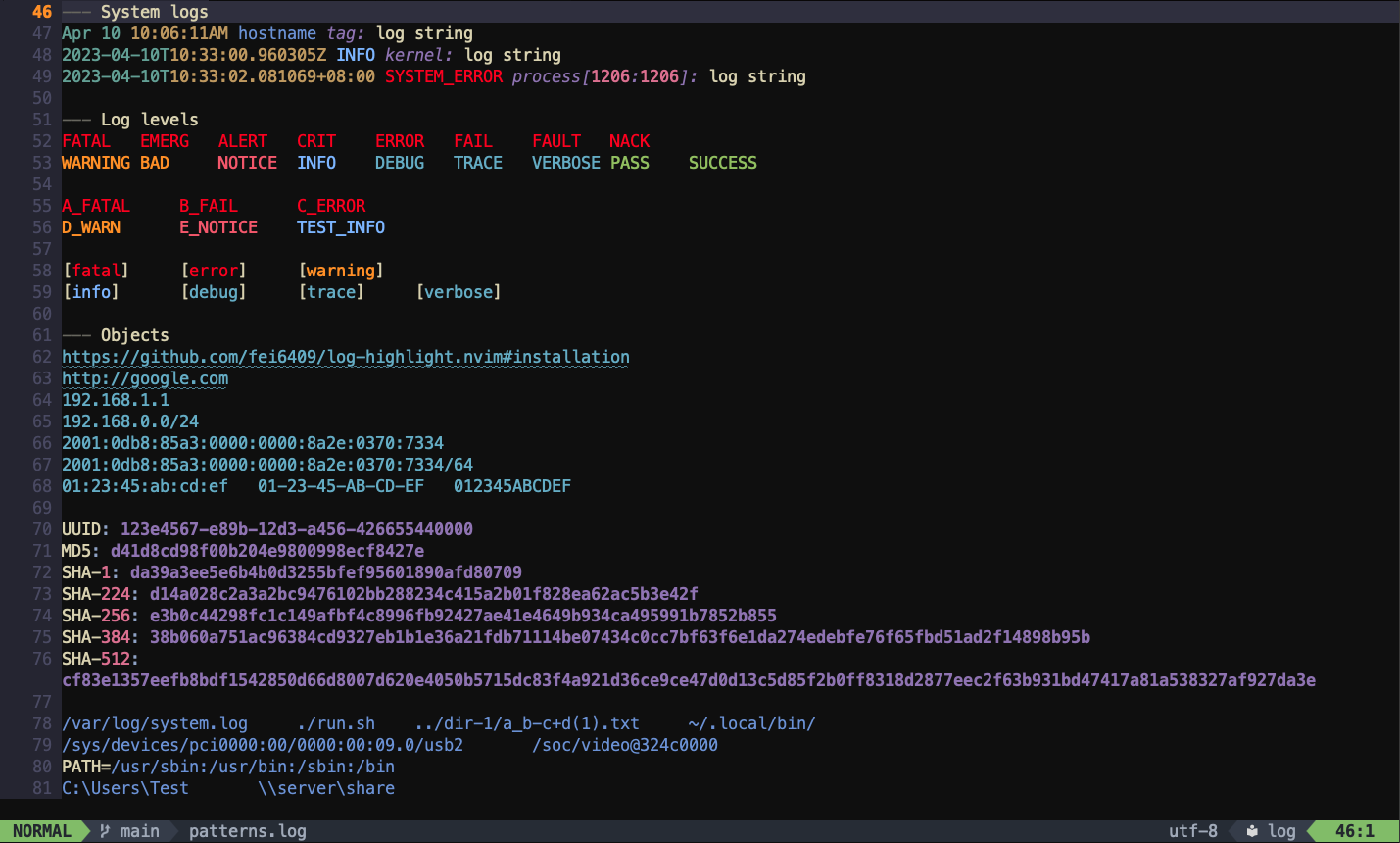Click the C_ERROR token
The height and width of the screenshot is (843, 1400).
(331, 206)
